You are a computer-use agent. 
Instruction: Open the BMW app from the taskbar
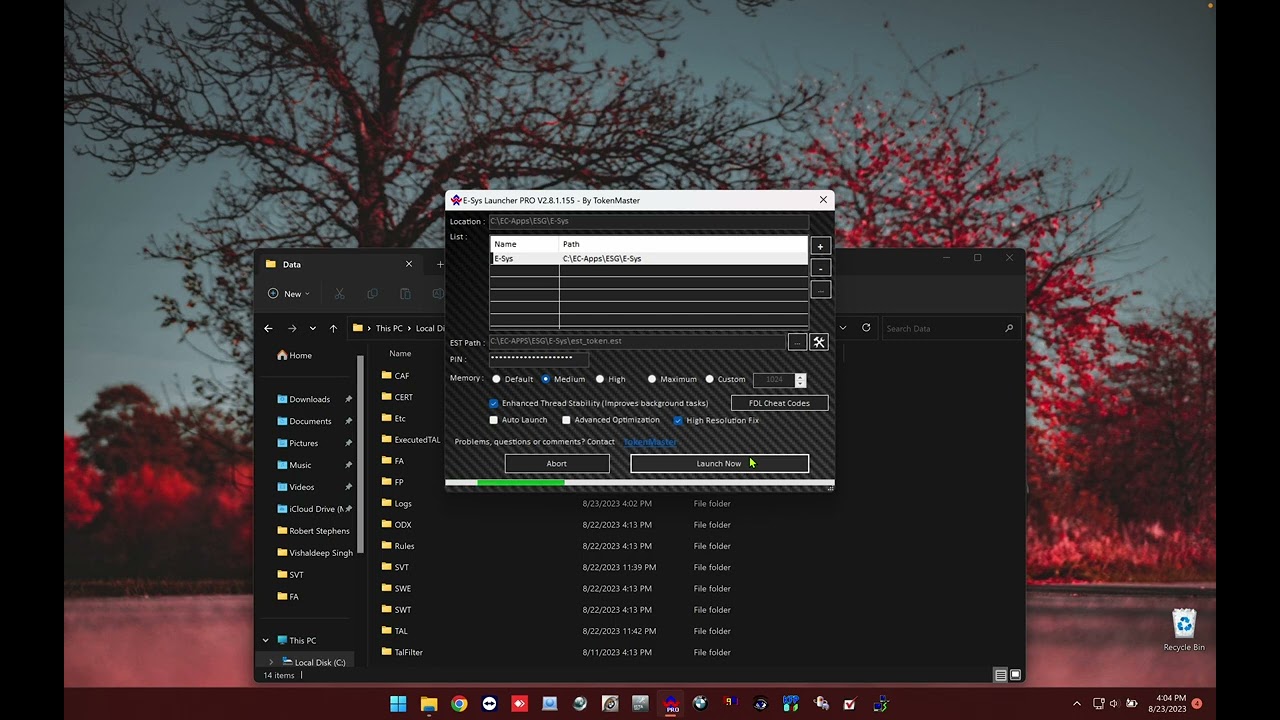point(700,704)
